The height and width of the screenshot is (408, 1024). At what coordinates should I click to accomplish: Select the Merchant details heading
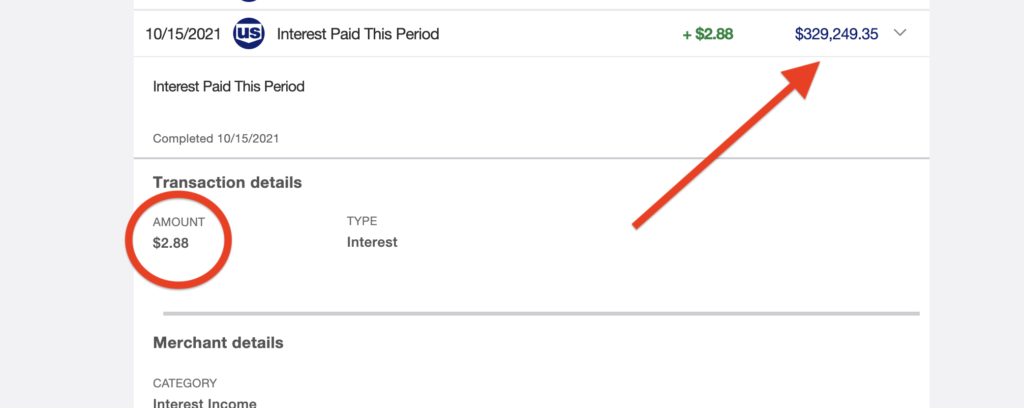218,343
